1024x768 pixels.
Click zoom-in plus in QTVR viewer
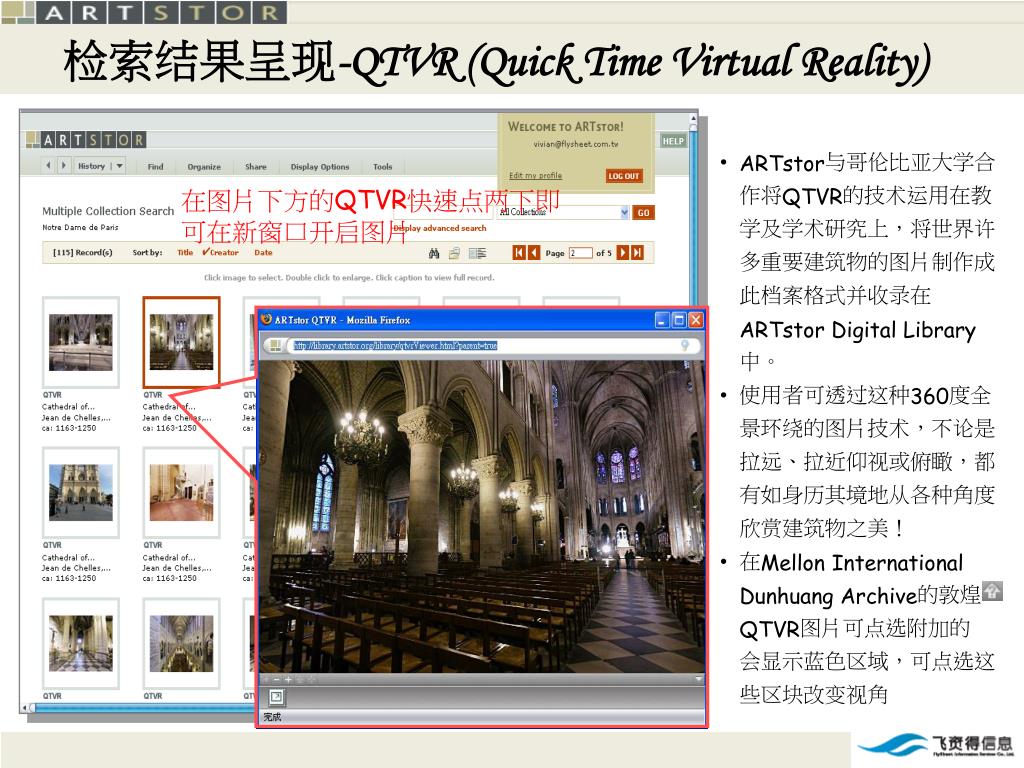pos(287,679)
